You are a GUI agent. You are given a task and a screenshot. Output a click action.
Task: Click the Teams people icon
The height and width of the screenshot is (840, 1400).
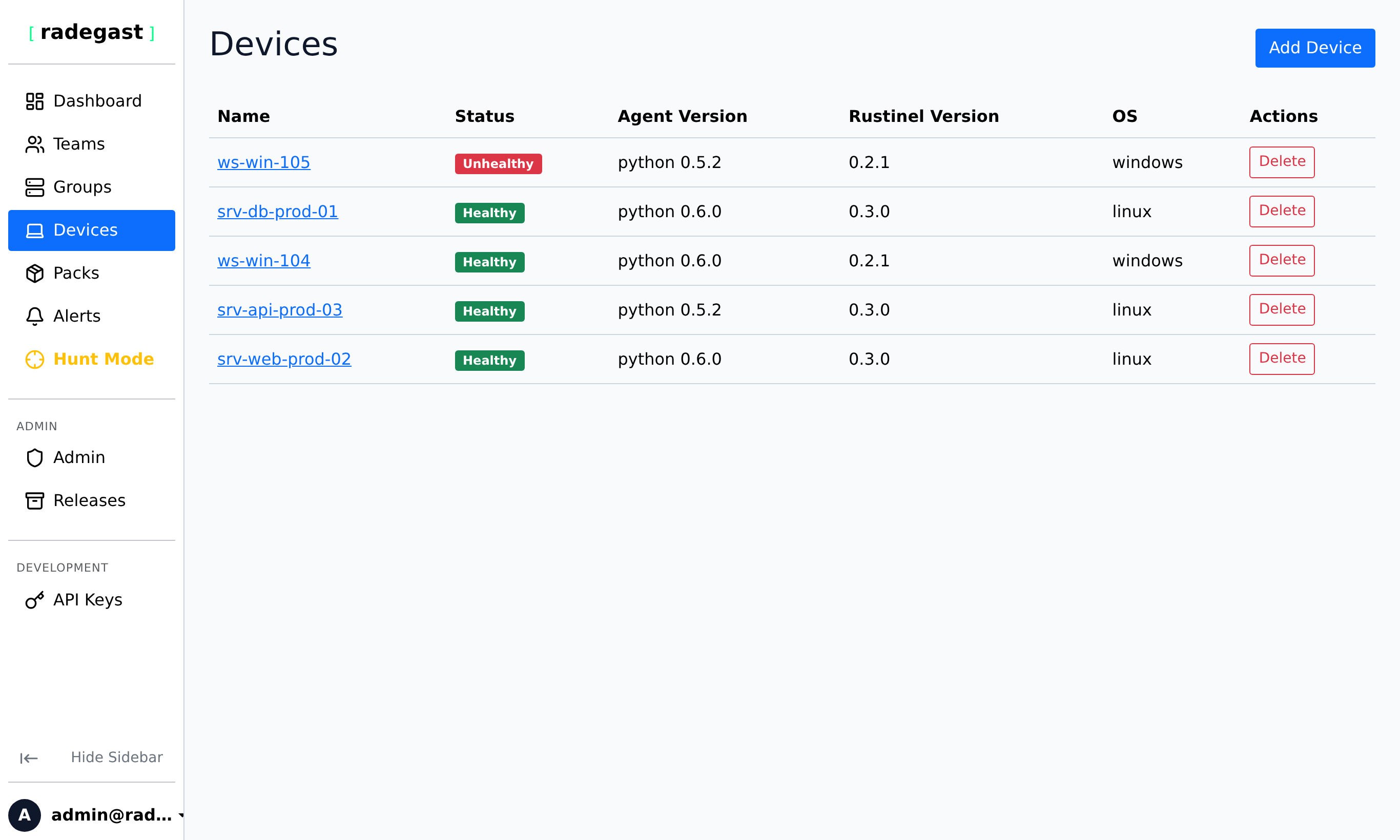(34, 144)
